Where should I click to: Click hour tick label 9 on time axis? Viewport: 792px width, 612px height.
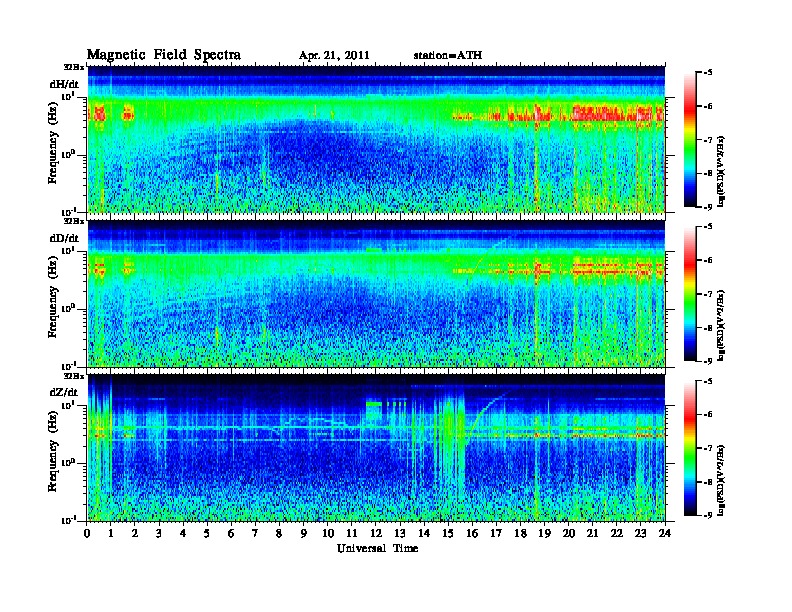tap(304, 534)
